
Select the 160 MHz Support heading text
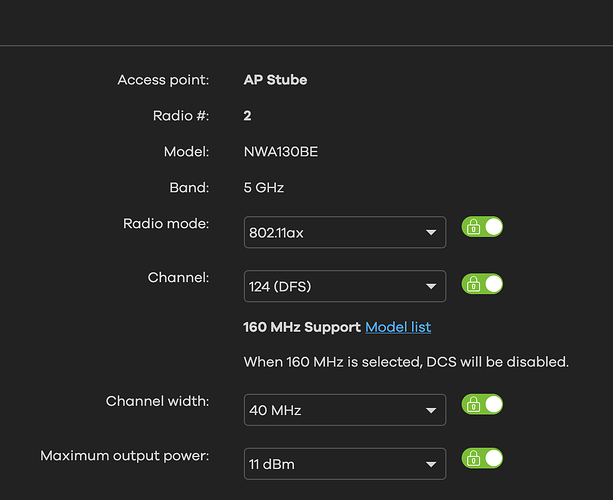click(301, 327)
